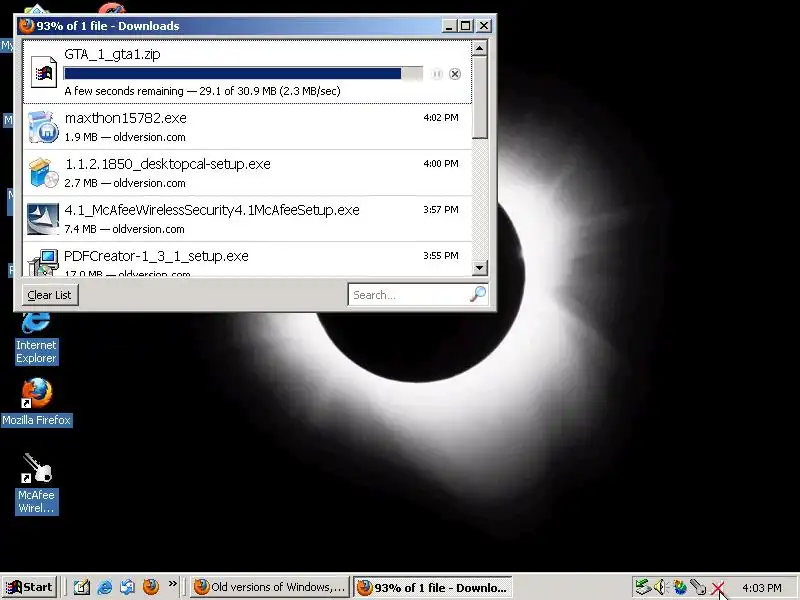
Task: Click the green network tray icon
Action: [x=643, y=587]
